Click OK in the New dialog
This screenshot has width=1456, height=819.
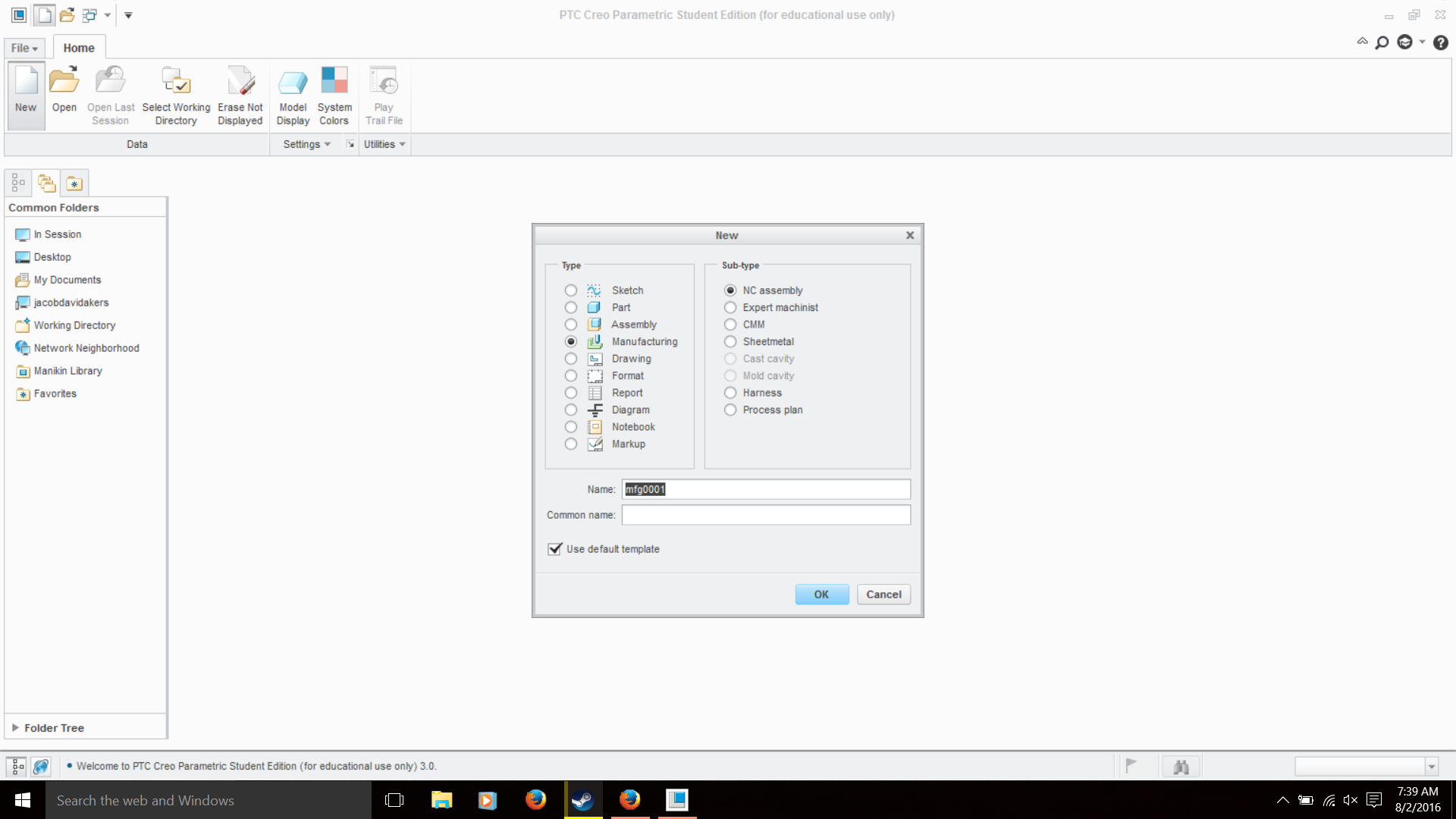821,595
